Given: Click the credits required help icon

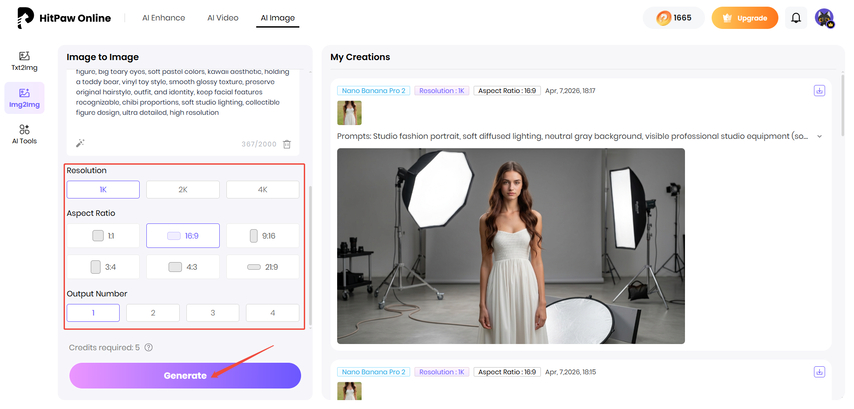Looking at the screenshot, I should [x=148, y=347].
